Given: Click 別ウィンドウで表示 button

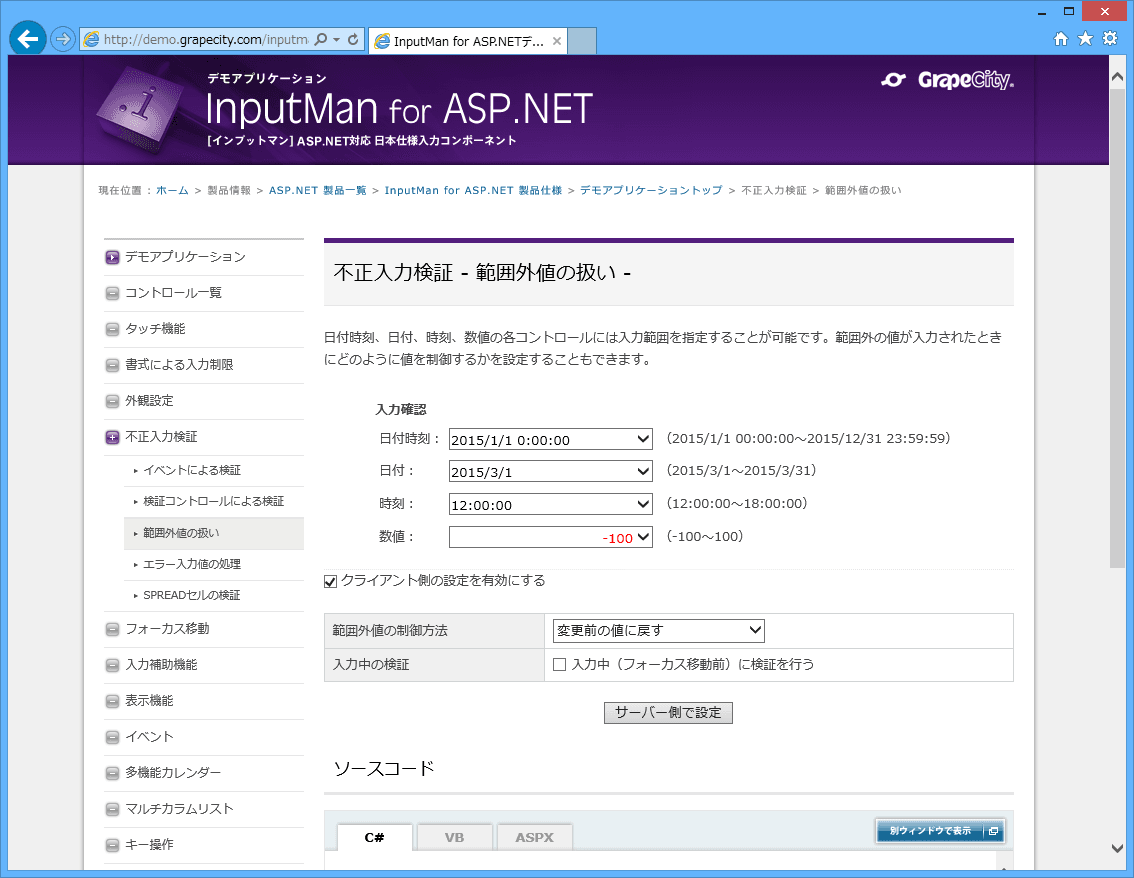Looking at the screenshot, I should pos(939,831).
